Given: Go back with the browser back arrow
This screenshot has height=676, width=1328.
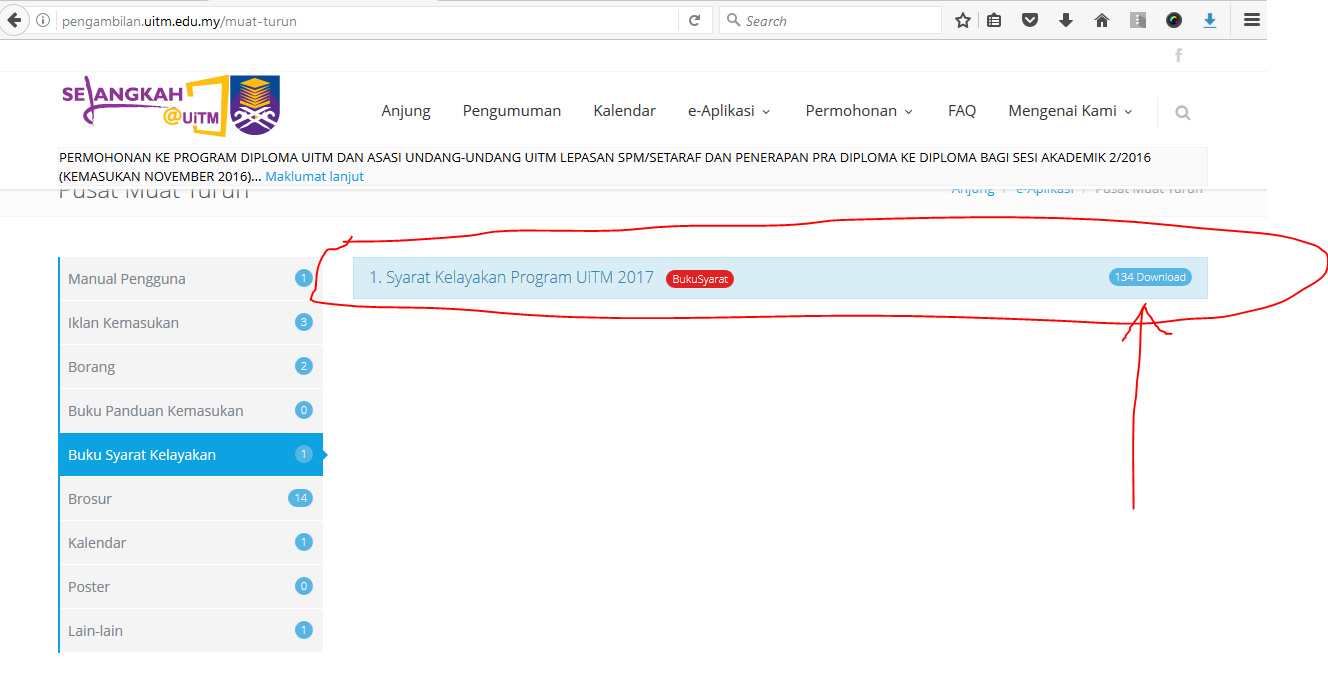Looking at the screenshot, I should pyautogui.click(x=15, y=20).
